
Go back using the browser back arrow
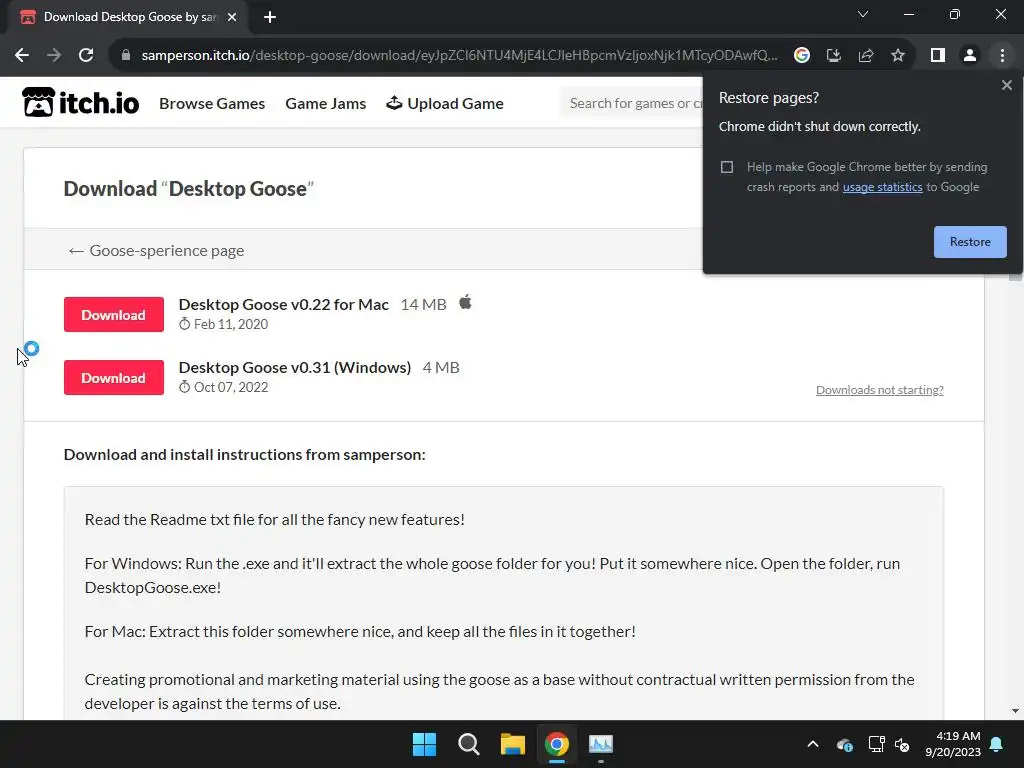pyautogui.click(x=22, y=56)
